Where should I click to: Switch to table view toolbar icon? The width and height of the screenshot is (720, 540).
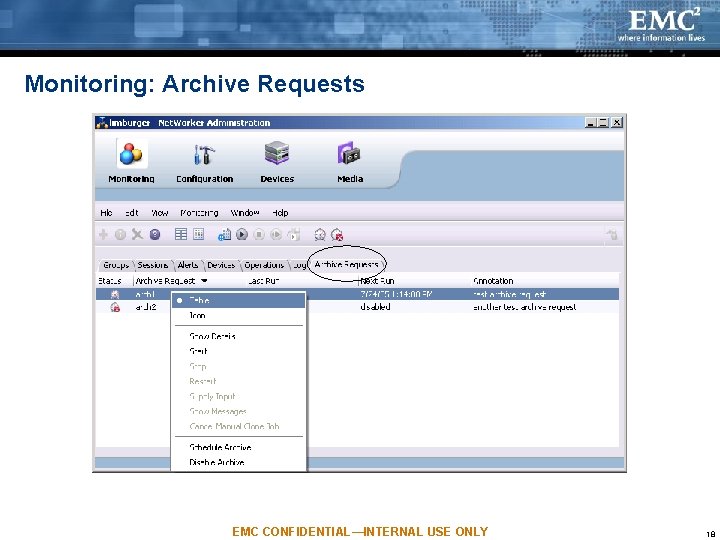point(181,234)
